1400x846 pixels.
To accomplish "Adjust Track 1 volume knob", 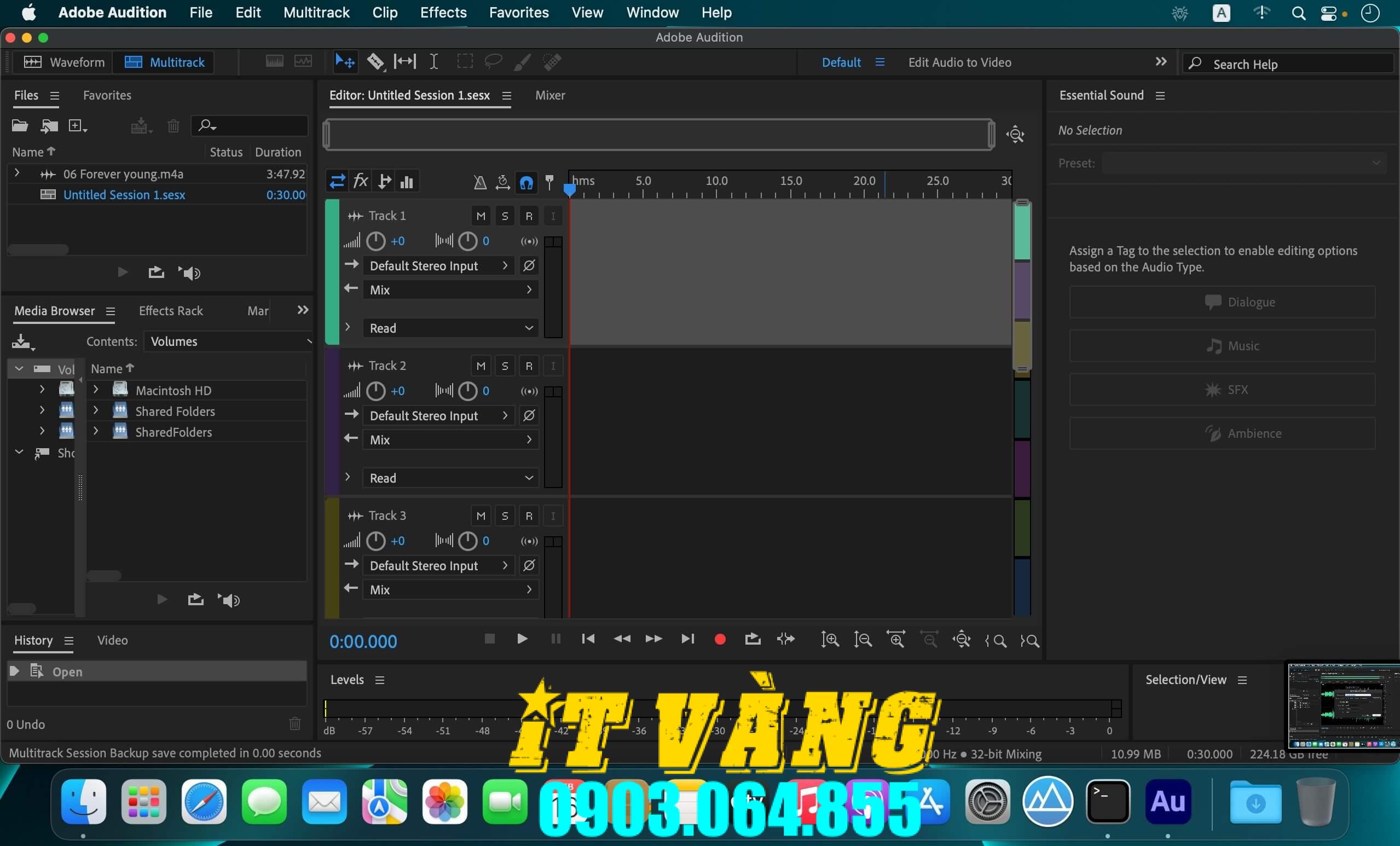I will [375, 241].
